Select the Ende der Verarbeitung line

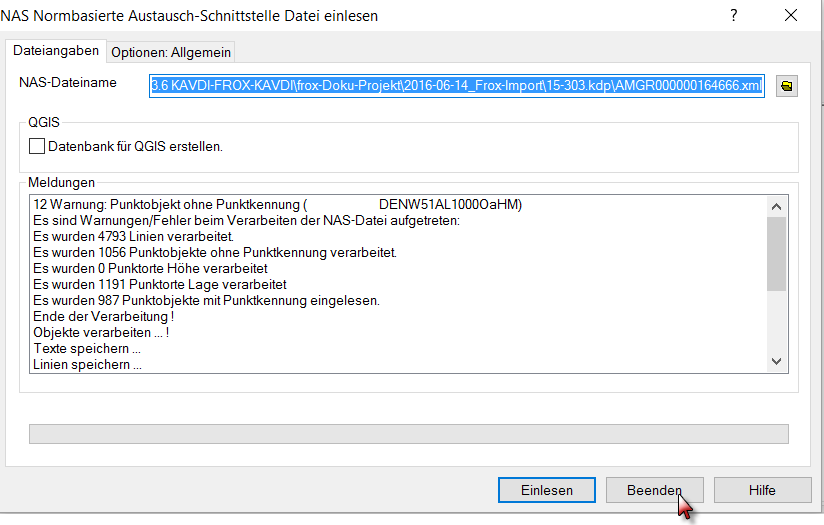pyautogui.click(x=110, y=317)
